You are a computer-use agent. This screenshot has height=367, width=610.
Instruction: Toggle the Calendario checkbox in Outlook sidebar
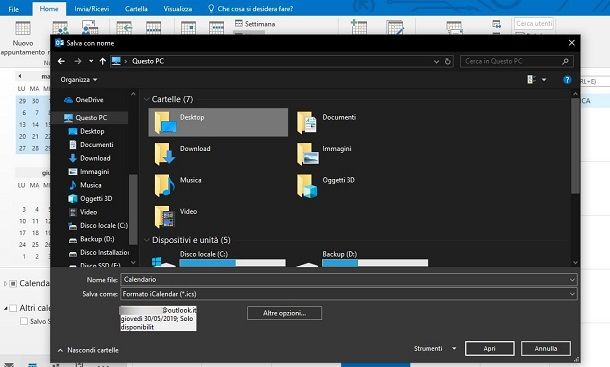click(x=13, y=283)
